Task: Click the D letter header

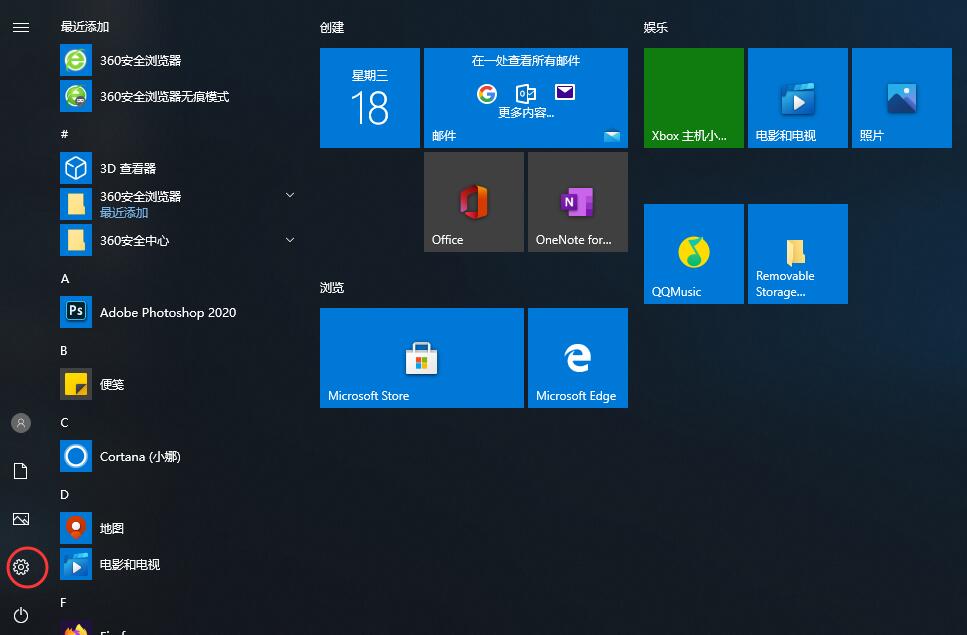Action: pos(64,494)
